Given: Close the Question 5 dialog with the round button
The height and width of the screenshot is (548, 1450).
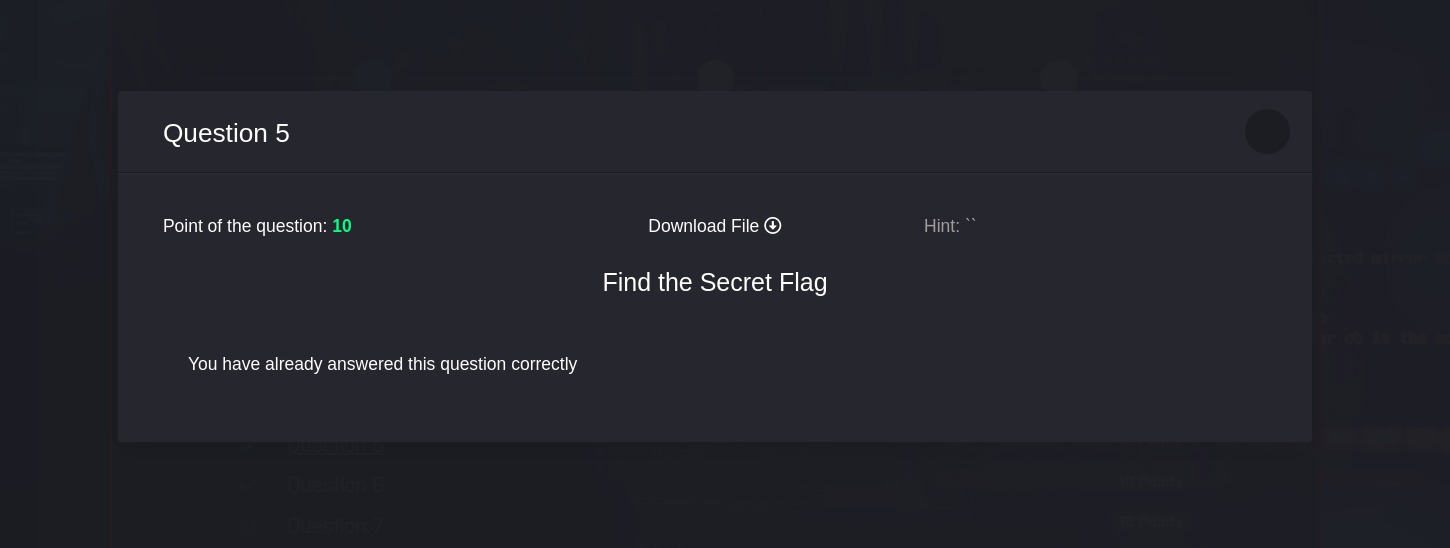Looking at the screenshot, I should pos(1267,132).
